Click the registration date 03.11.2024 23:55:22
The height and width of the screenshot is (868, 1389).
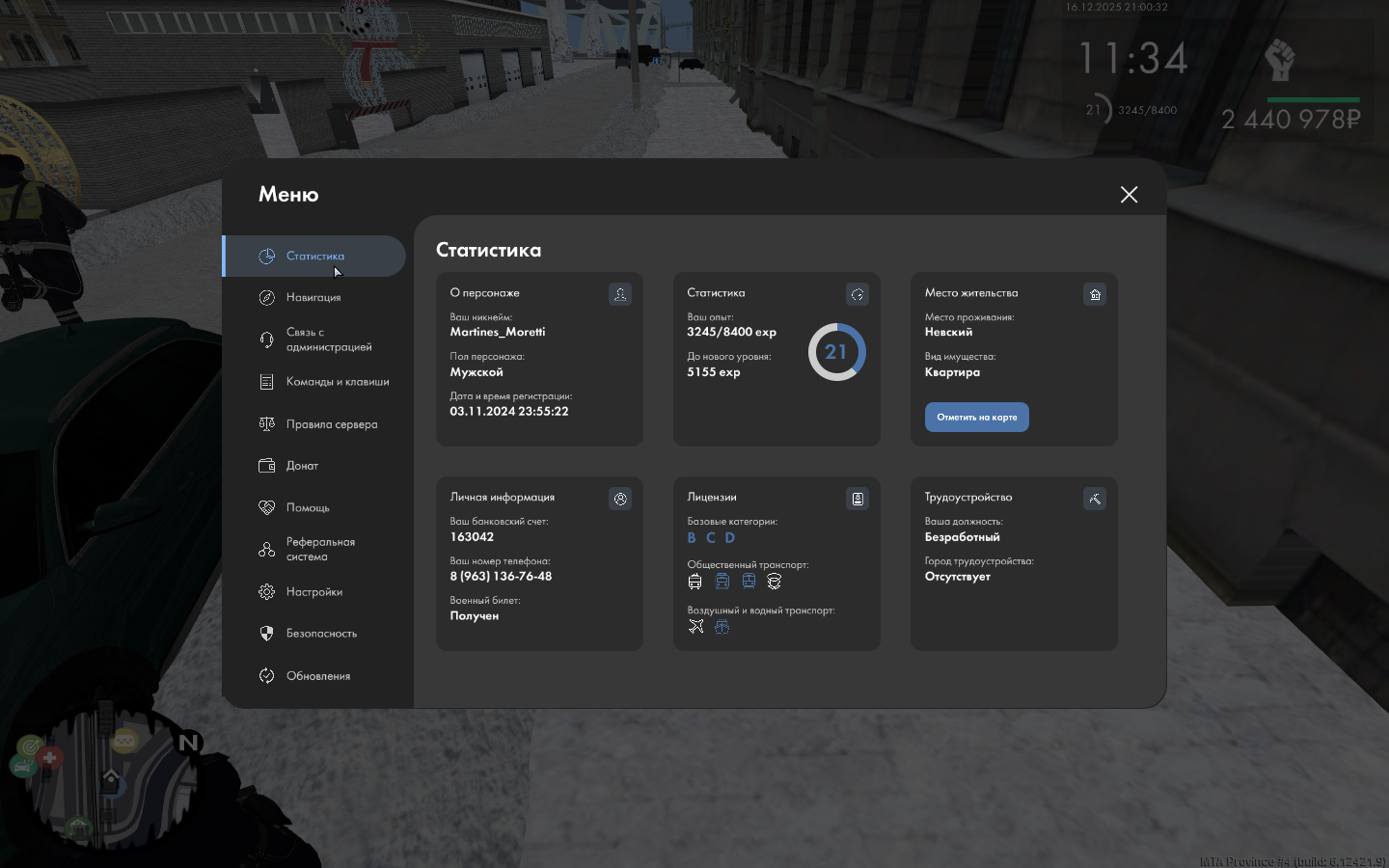pos(509,412)
